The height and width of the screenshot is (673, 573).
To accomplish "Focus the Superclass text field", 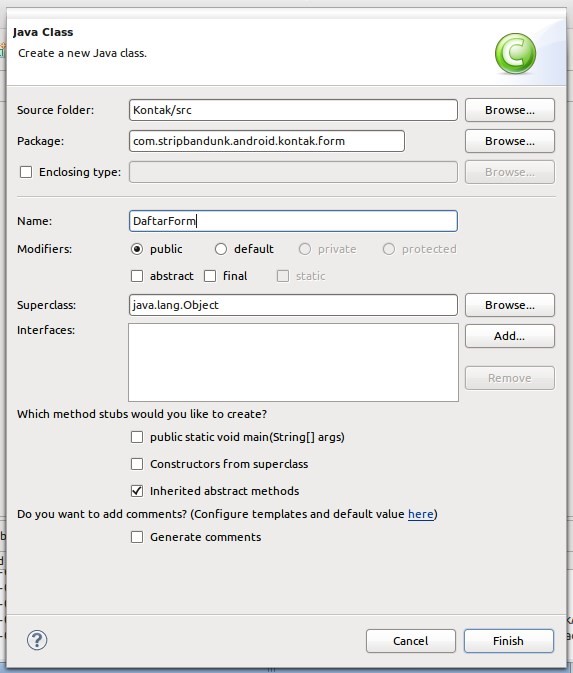I will coord(293,305).
